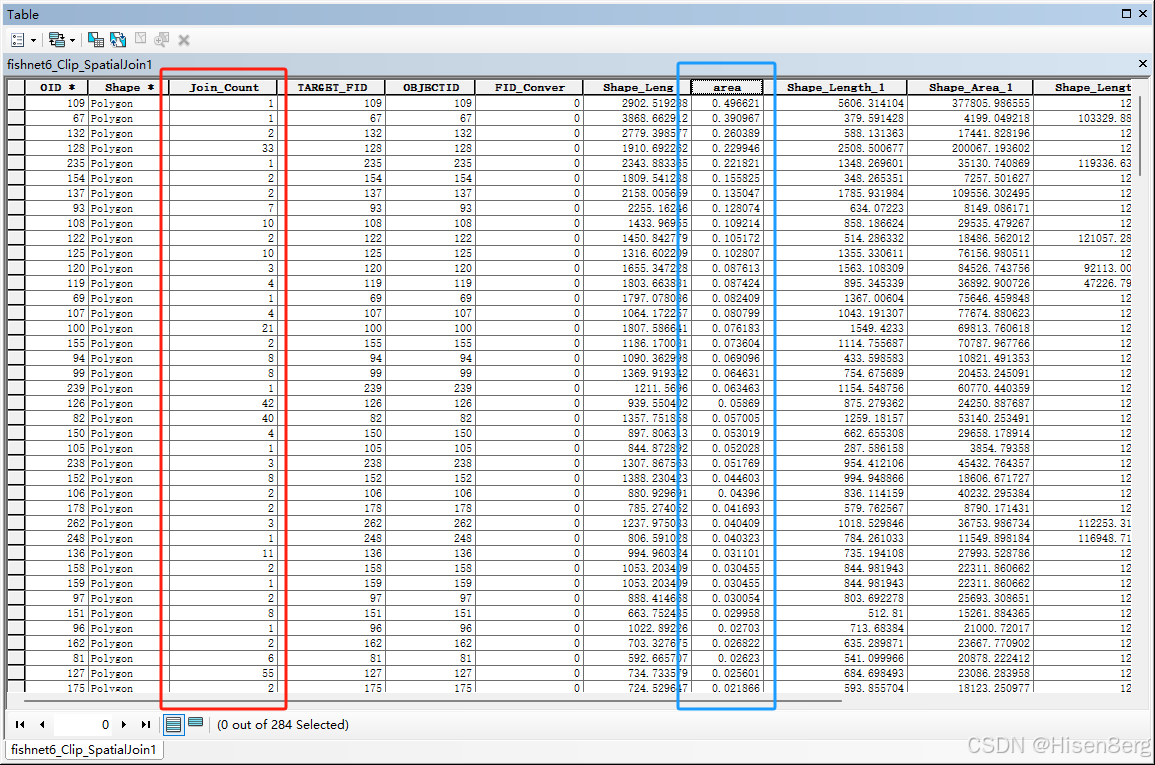Jump to the last record
This screenshot has width=1155, height=765.
click(146, 725)
